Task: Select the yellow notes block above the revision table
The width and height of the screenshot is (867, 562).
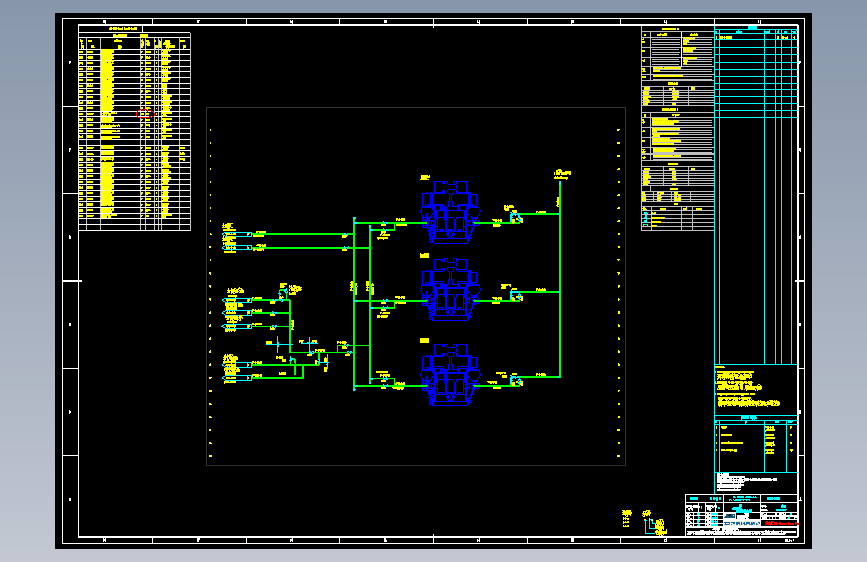Action: pos(746,387)
